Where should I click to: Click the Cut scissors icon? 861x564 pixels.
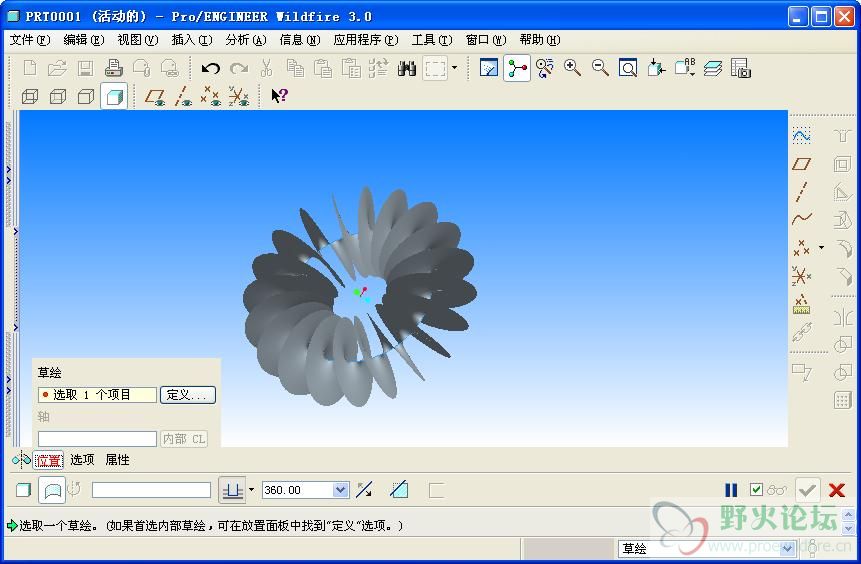266,68
